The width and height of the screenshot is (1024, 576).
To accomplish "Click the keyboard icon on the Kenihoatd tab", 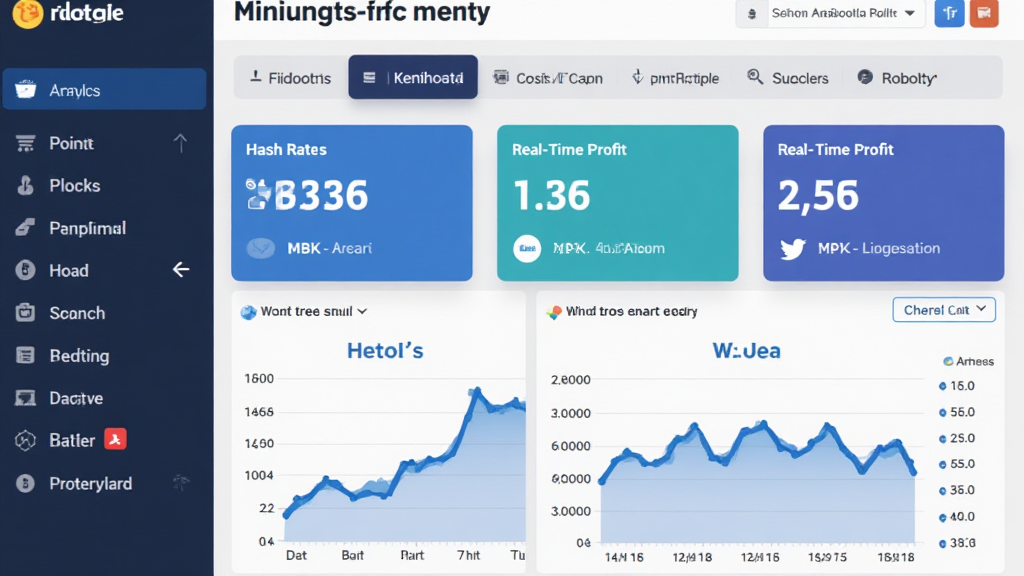I will pyautogui.click(x=367, y=75).
